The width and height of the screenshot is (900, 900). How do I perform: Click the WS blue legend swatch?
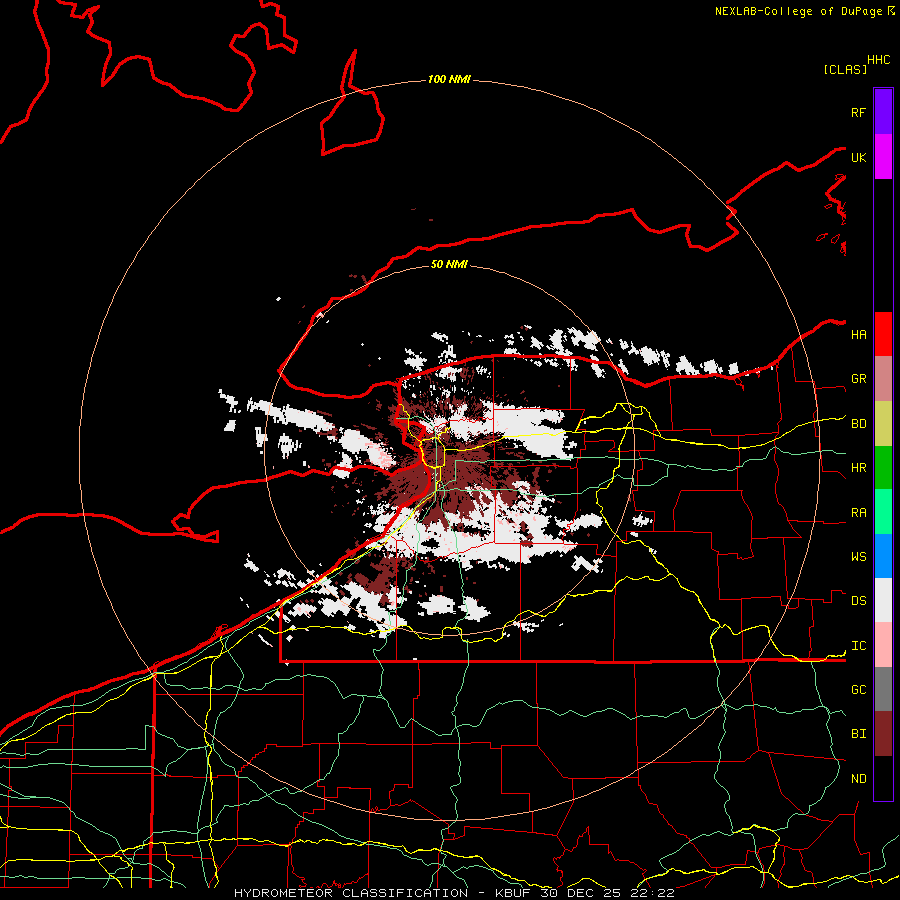click(x=883, y=556)
